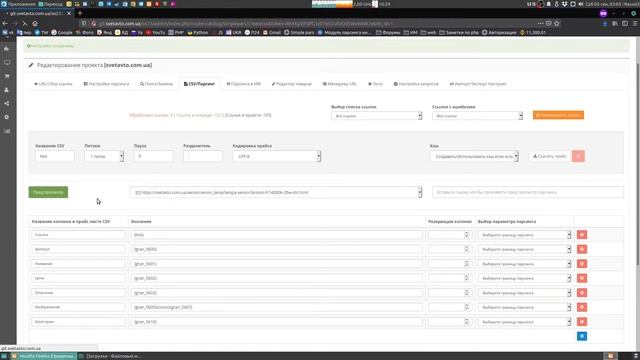Open the YouTube bookmark
This screenshot has width=640, height=360.
point(155,32)
